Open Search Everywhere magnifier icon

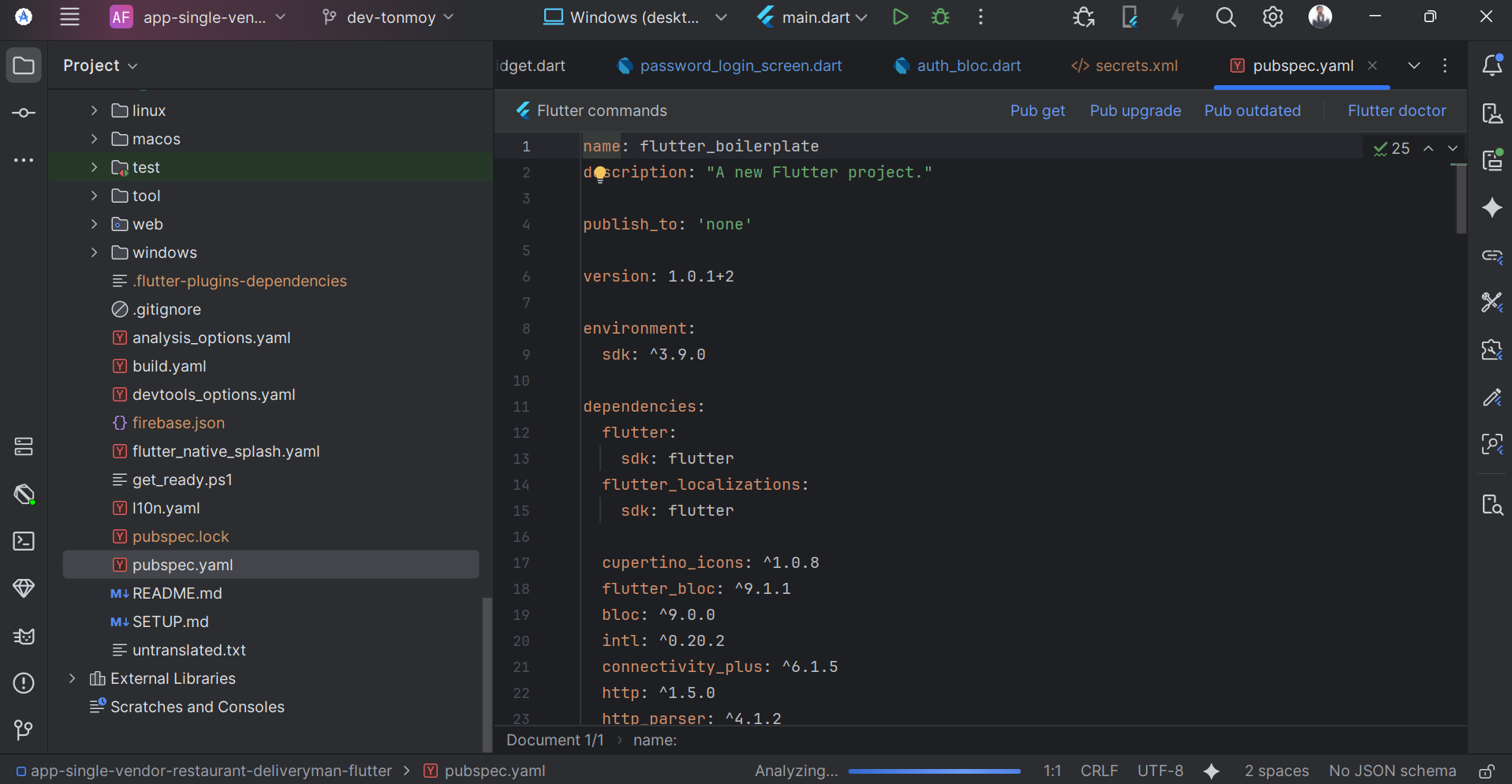pyautogui.click(x=1225, y=17)
